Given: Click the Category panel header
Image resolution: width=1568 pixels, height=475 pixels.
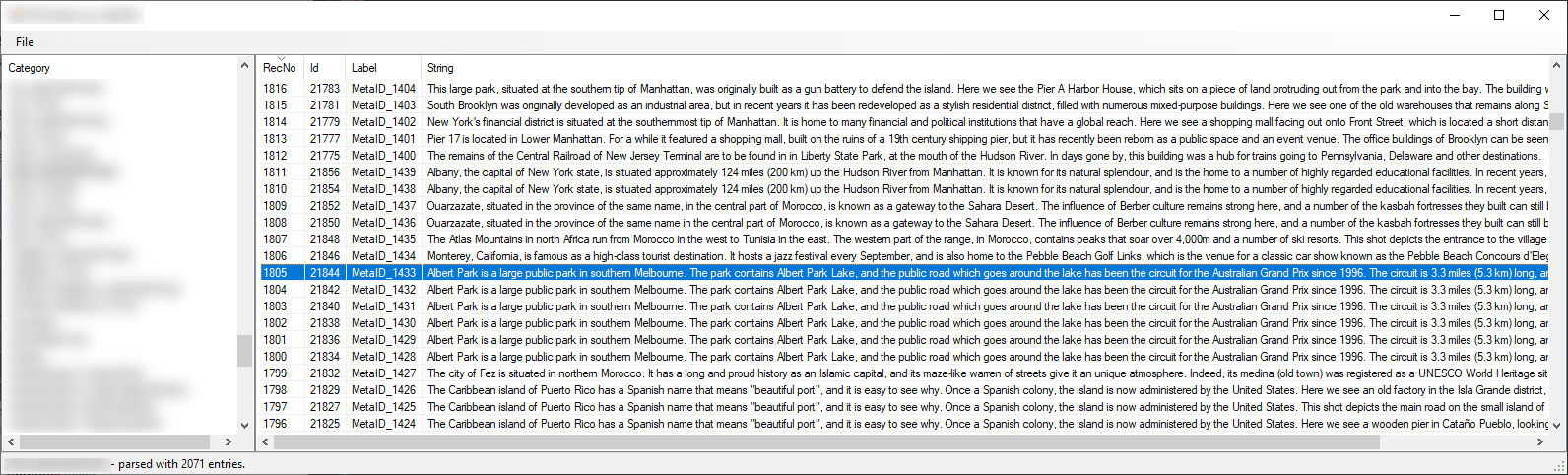Looking at the screenshot, I should coord(30,68).
